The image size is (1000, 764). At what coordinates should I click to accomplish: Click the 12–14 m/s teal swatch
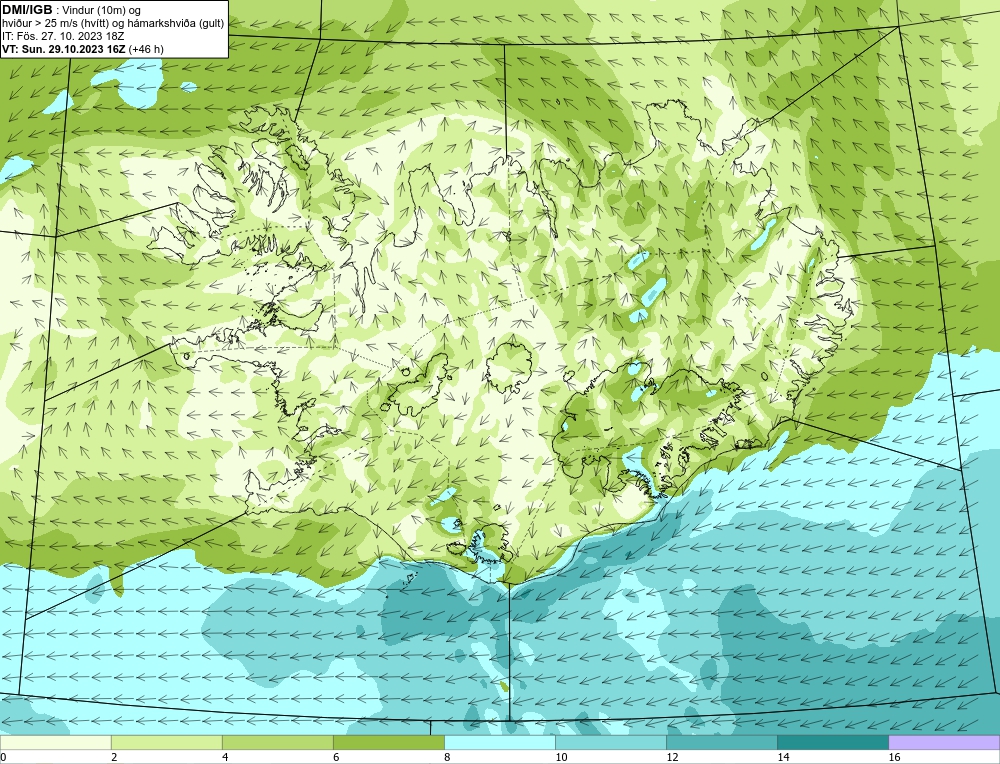click(721, 742)
